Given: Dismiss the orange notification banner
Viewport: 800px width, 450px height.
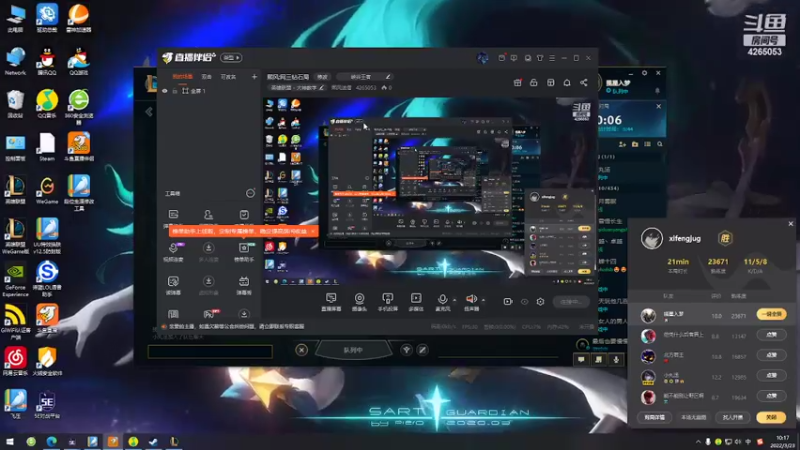Looking at the screenshot, I should click(313, 231).
